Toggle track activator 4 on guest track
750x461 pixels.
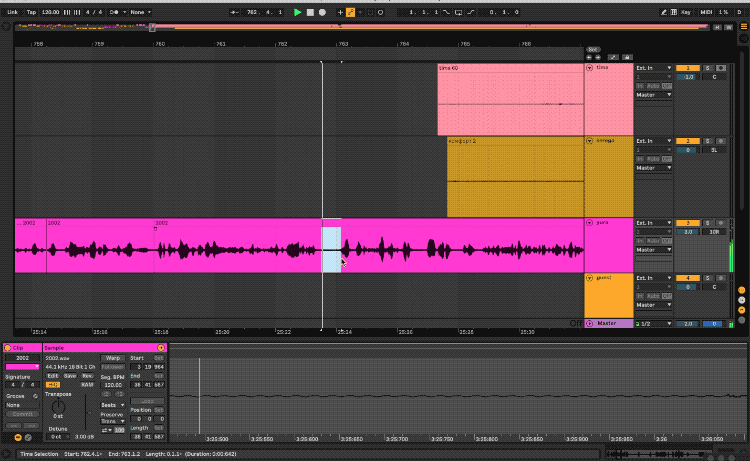click(688, 278)
